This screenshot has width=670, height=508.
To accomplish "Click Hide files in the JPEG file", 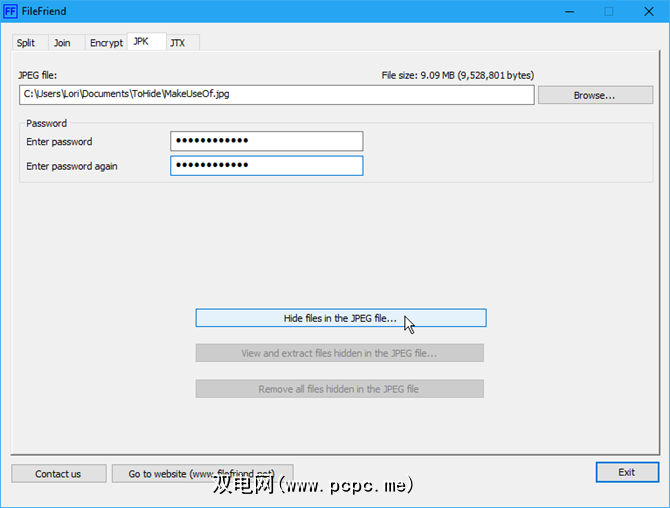I will coord(341,318).
